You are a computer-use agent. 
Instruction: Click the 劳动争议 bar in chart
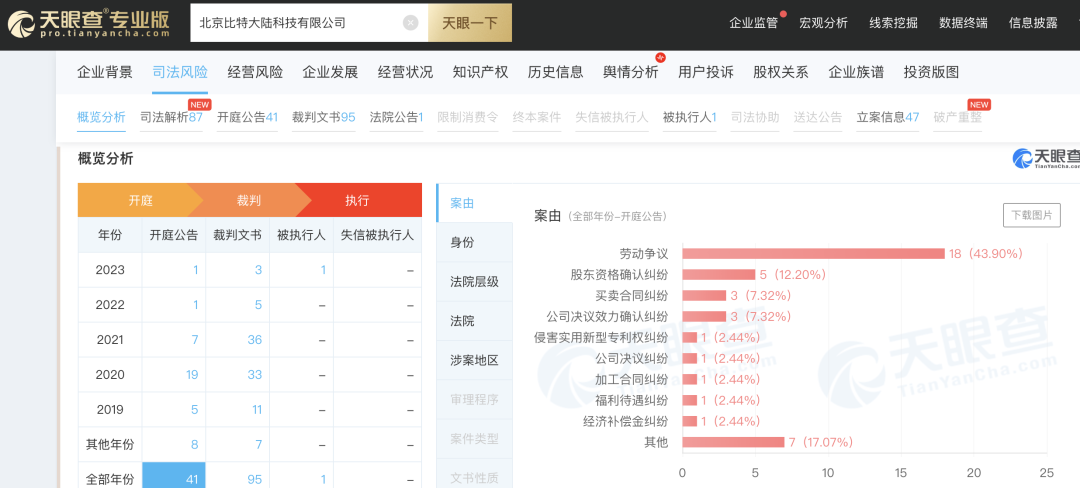point(813,253)
